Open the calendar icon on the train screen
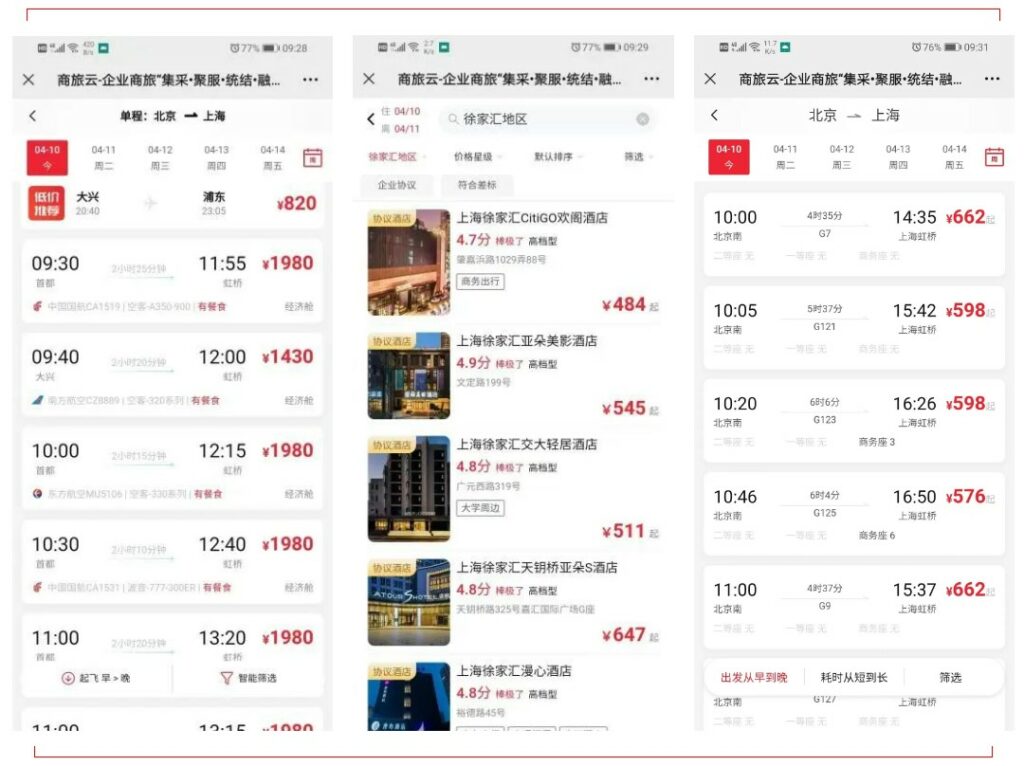 pos(994,157)
